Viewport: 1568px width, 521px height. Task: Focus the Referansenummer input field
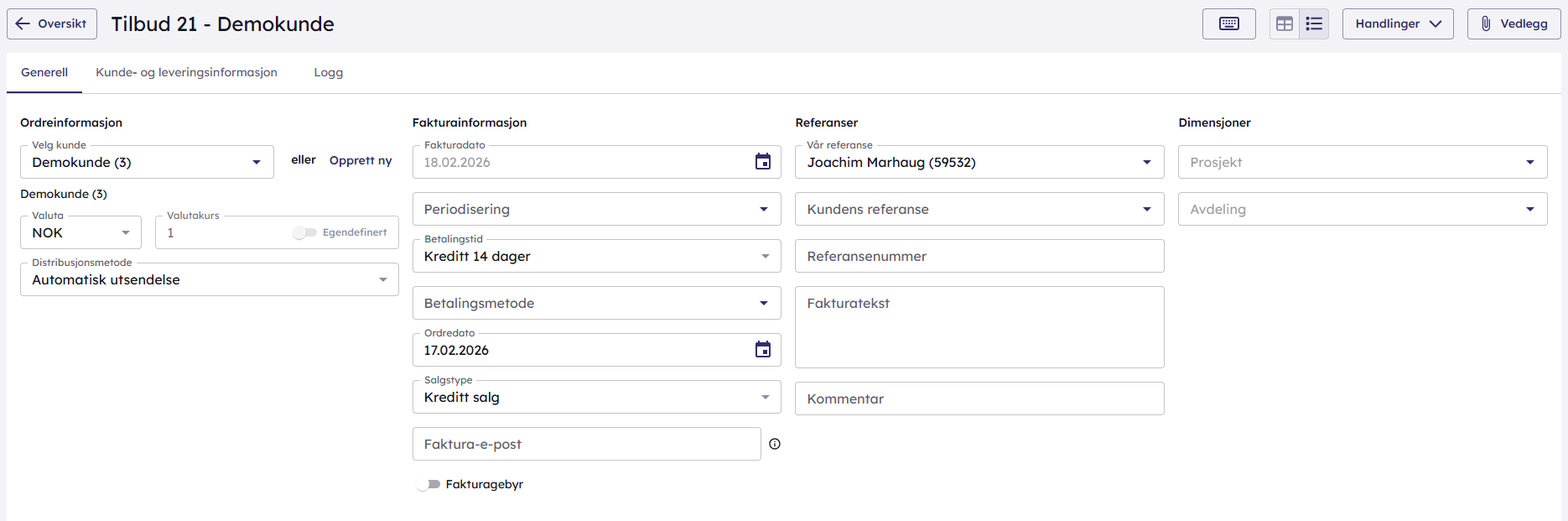(979, 256)
